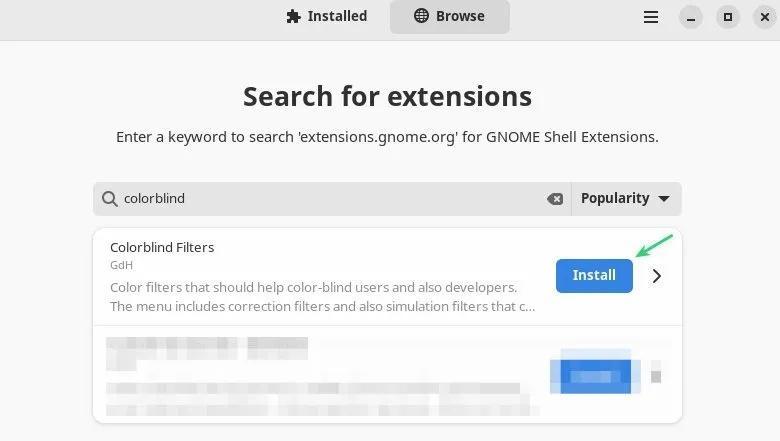Switch to the Browse tab

pyautogui.click(x=449, y=16)
